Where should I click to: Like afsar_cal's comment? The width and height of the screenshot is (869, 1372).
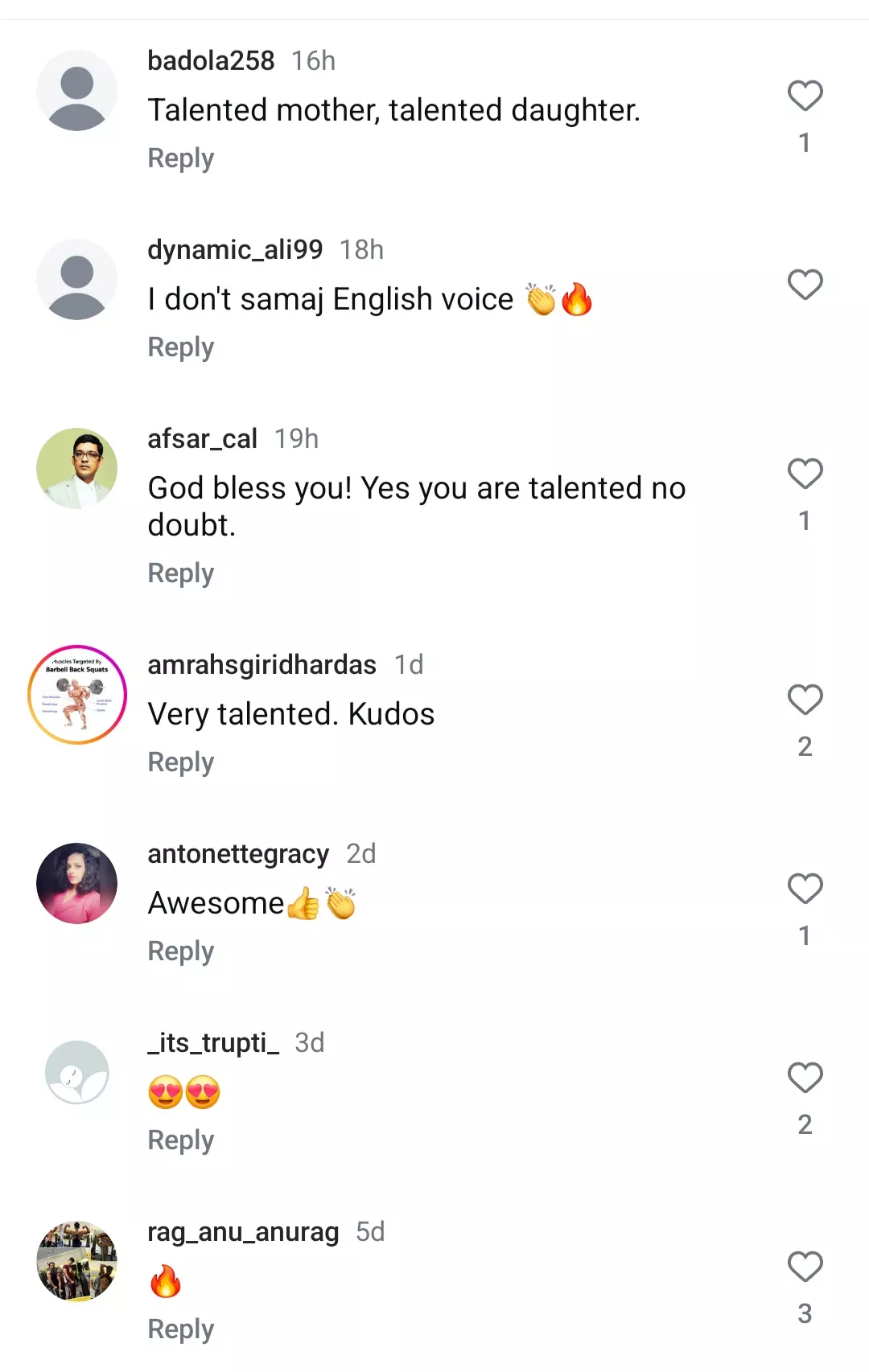[x=805, y=474]
